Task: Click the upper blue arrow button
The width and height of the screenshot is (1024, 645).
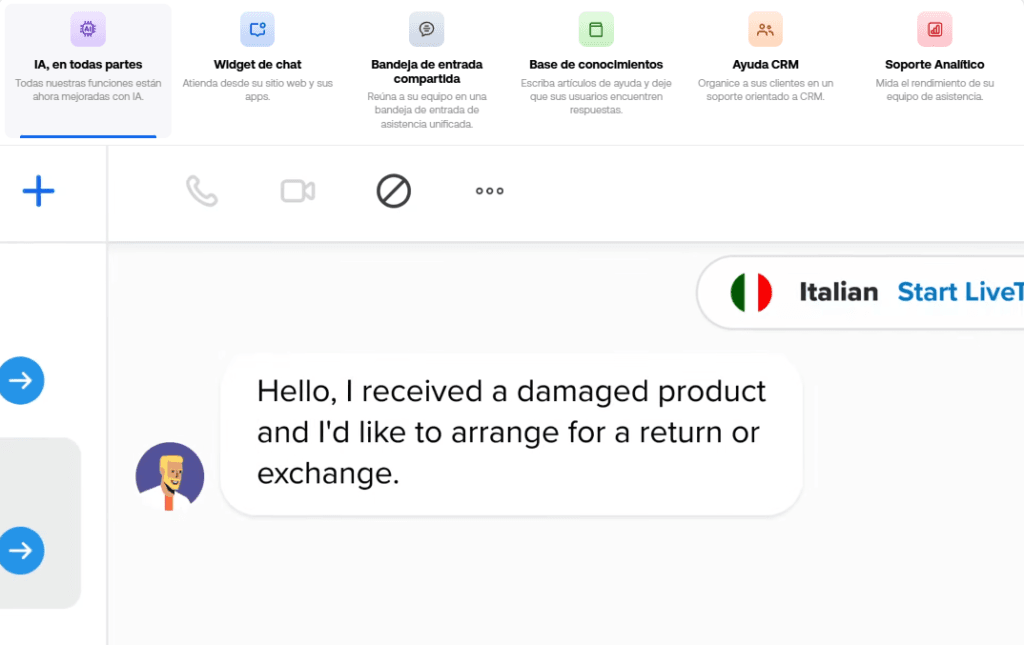Action: coord(21,380)
